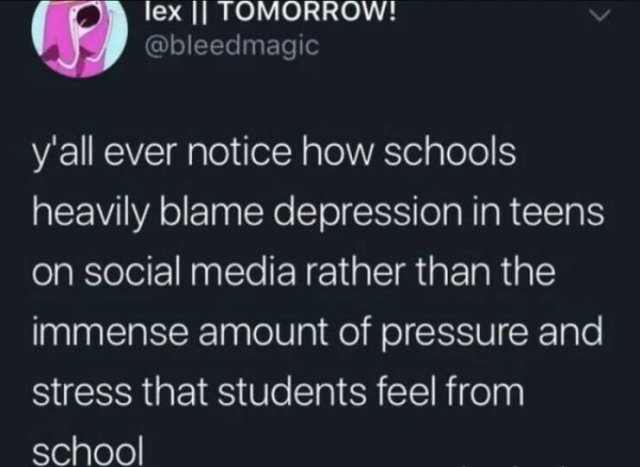Image resolution: width=640 pixels, height=467 pixels.
Task: Click the word 'amount' in the tweet
Action: click(x=264, y=333)
